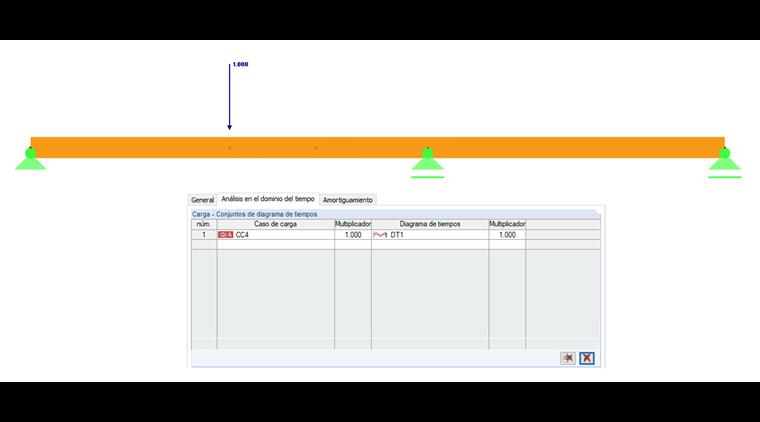The width and height of the screenshot is (760, 422).
Task: Click the empty second row load case cell
Action: click(x=276, y=245)
